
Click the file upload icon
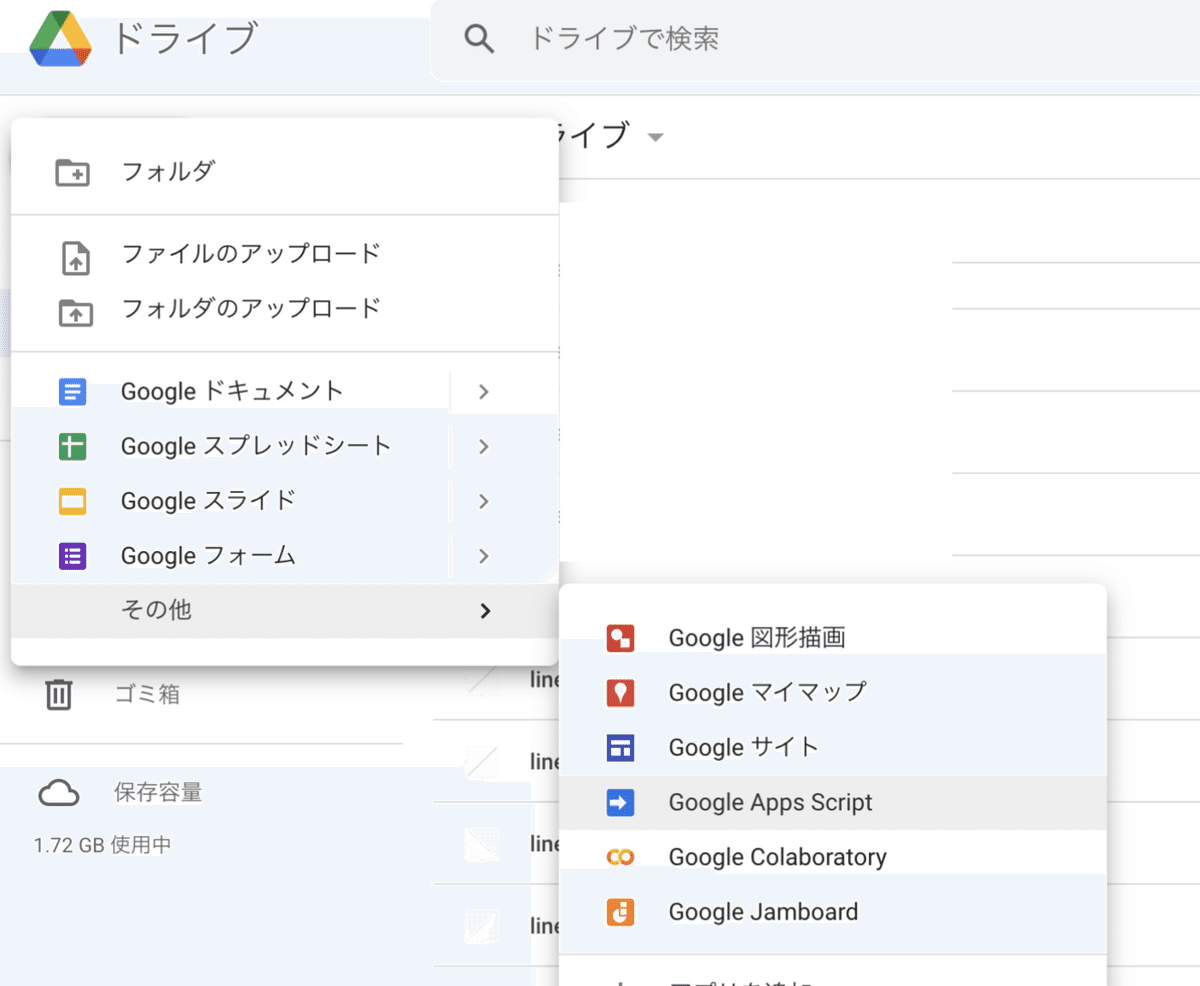pyautogui.click(x=75, y=258)
